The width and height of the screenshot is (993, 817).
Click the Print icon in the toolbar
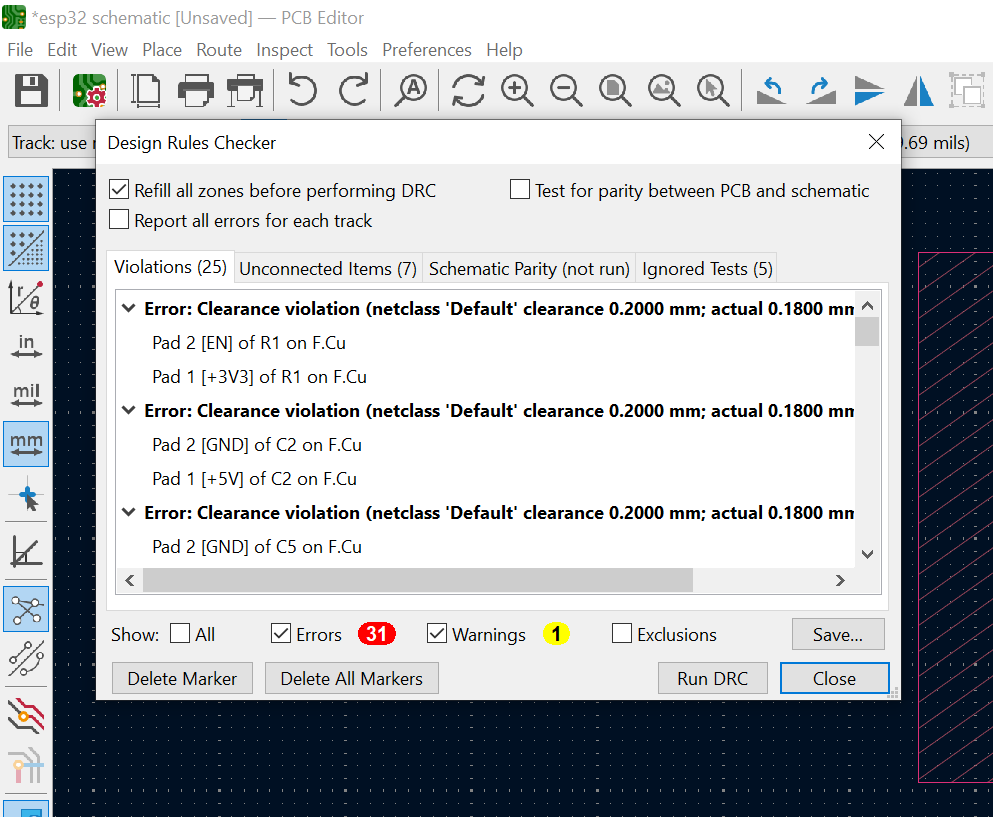tap(196, 90)
